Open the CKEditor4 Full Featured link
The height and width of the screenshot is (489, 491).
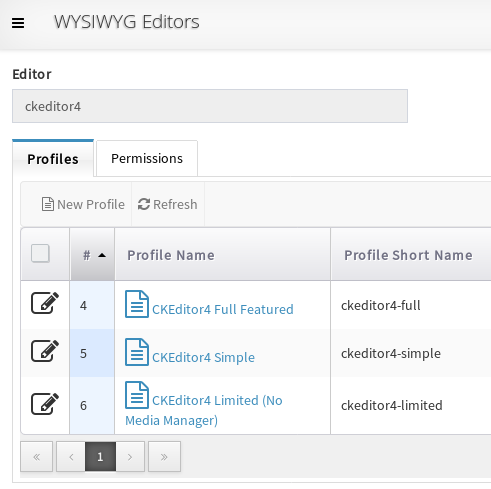coord(223,309)
